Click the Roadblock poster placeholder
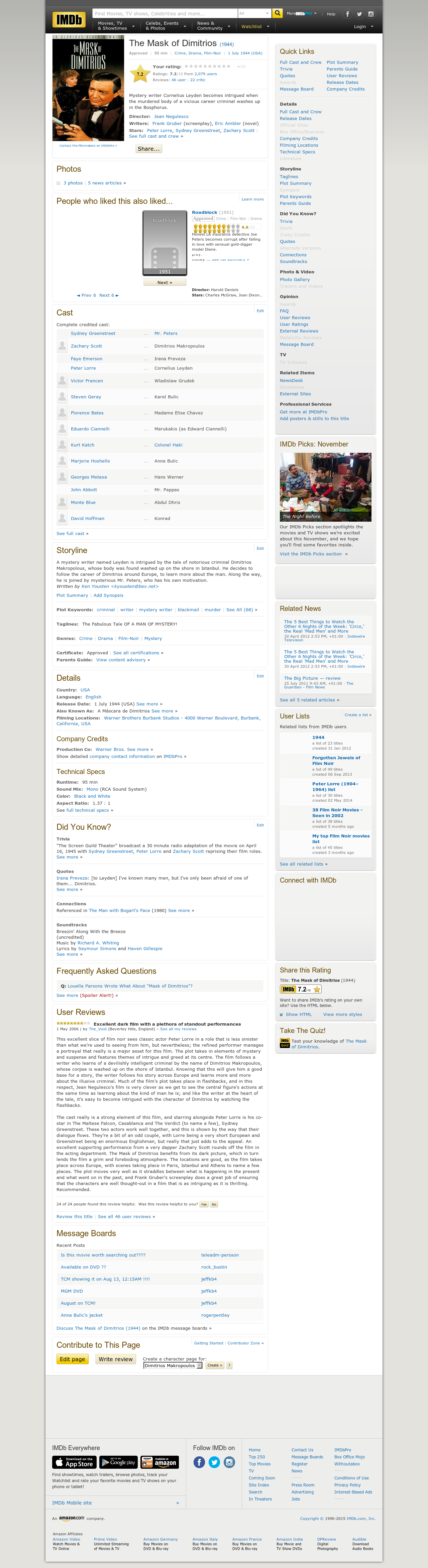 tap(165, 243)
